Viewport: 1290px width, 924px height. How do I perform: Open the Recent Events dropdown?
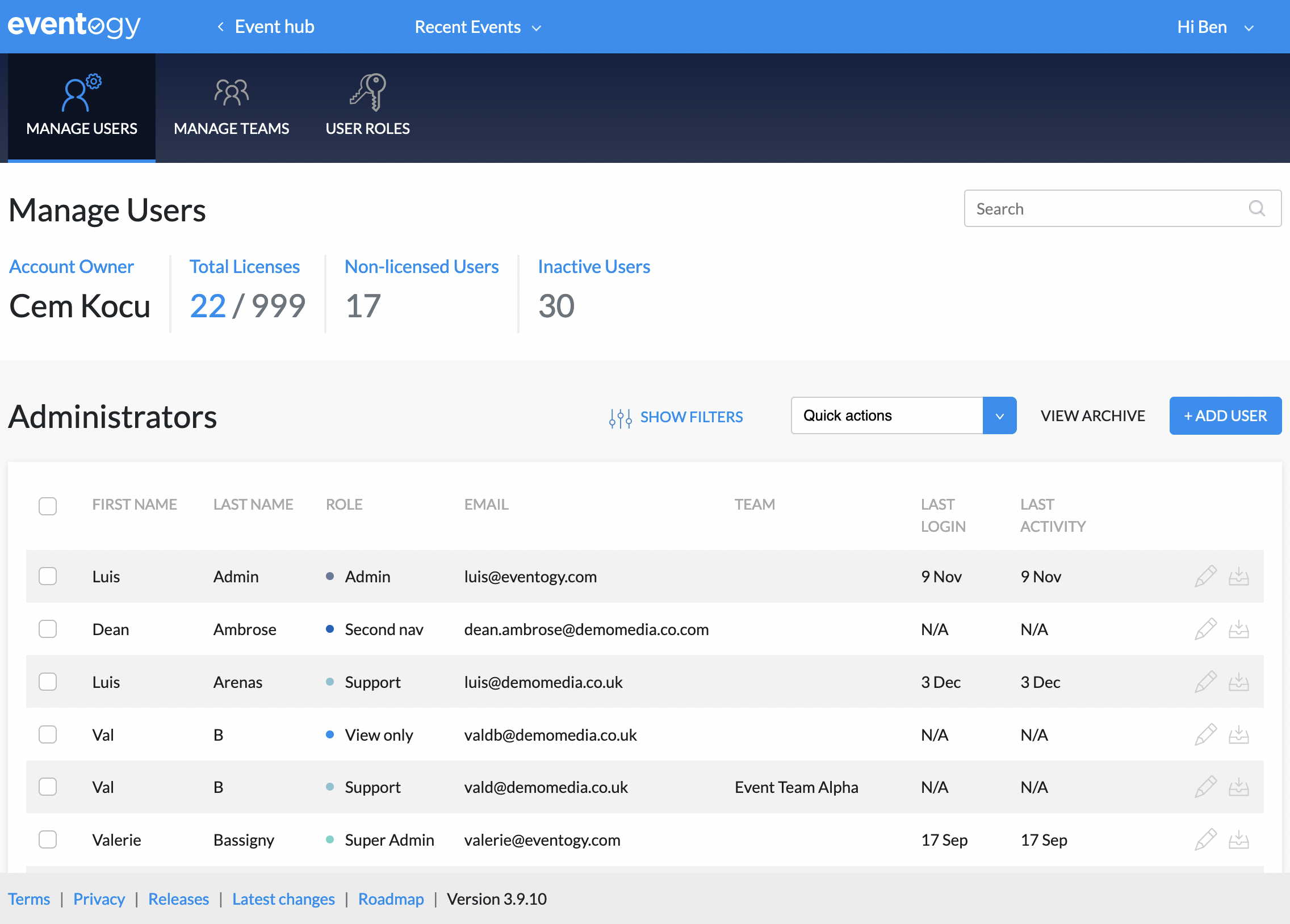(478, 27)
